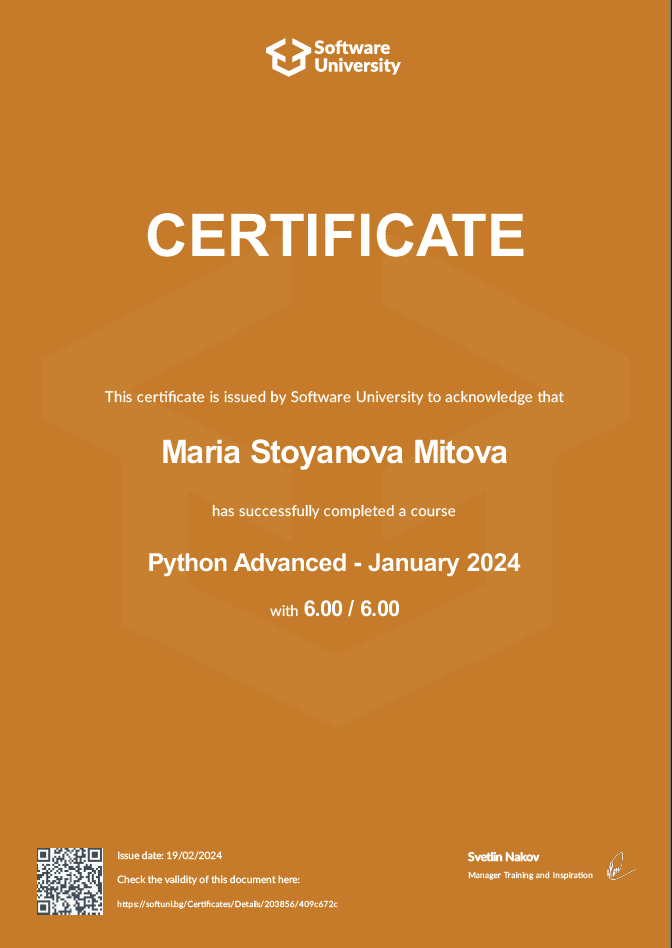Select the course title Python Advanced - January 2024
672x948 pixels.
coord(334,563)
